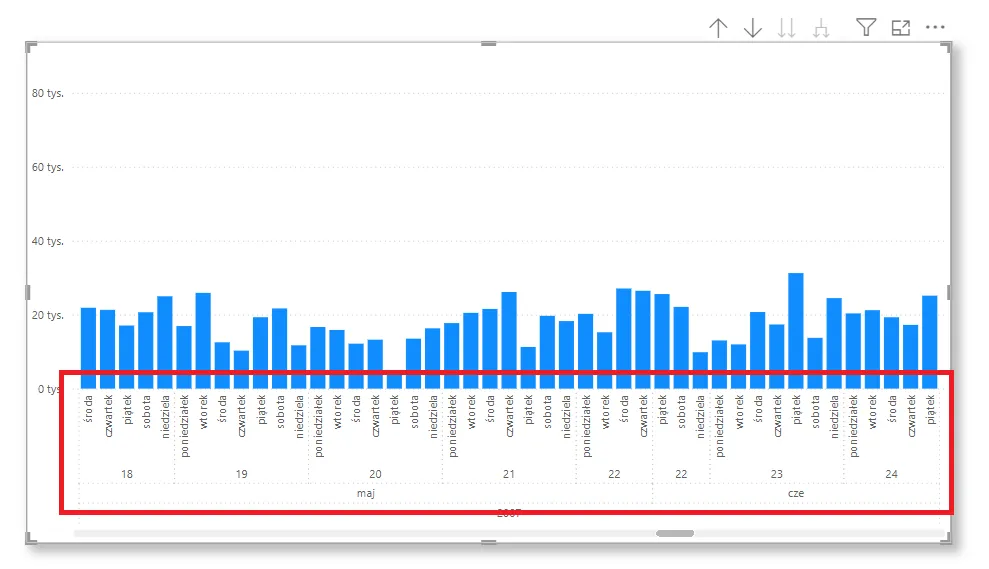Click the Drill up arrow icon
The height and width of the screenshot is (569, 989).
point(718,28)
